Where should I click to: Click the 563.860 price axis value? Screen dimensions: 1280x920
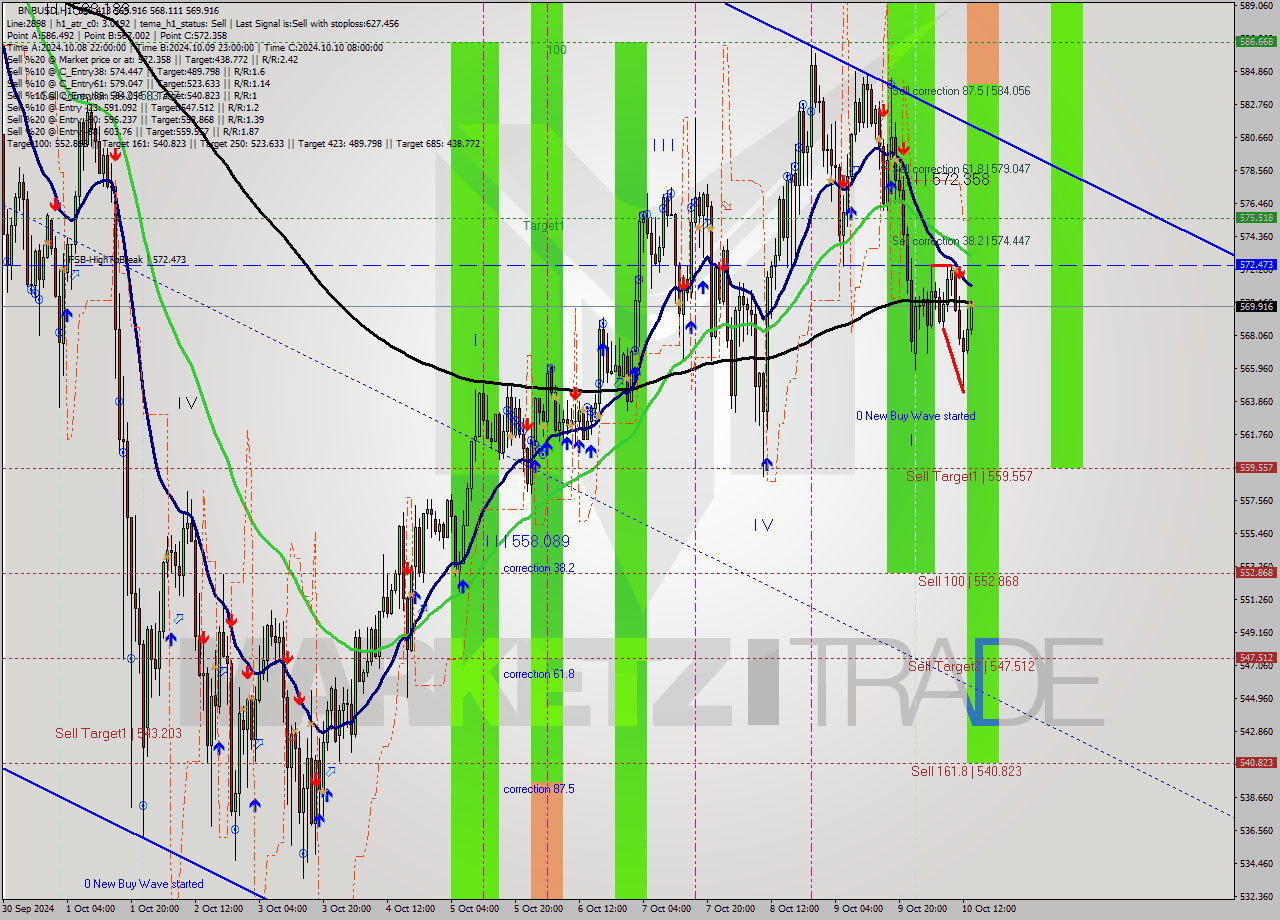click(x=1256, y=401)
